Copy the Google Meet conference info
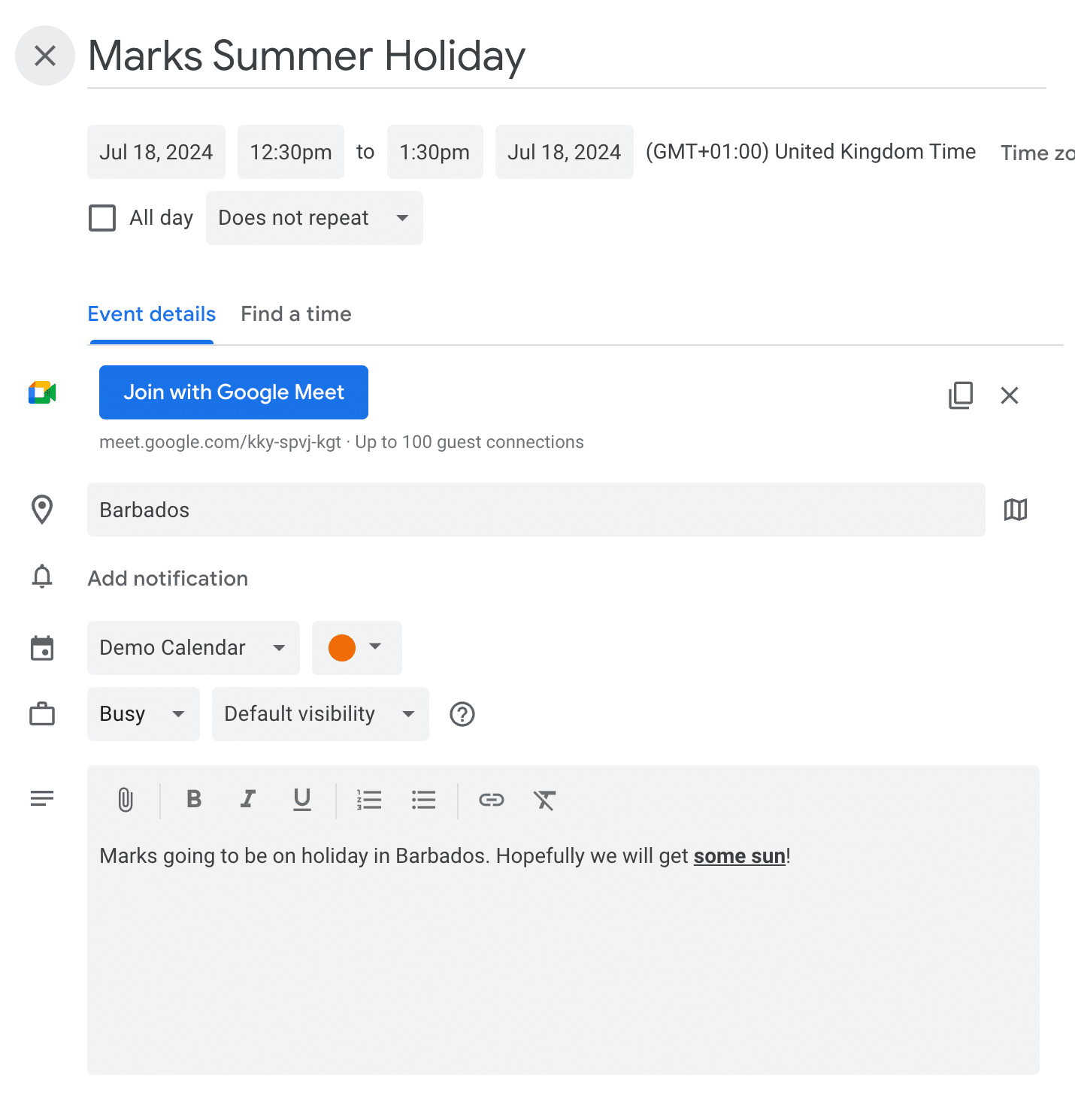This screenshot has width=1075, height=1120. 960,395
